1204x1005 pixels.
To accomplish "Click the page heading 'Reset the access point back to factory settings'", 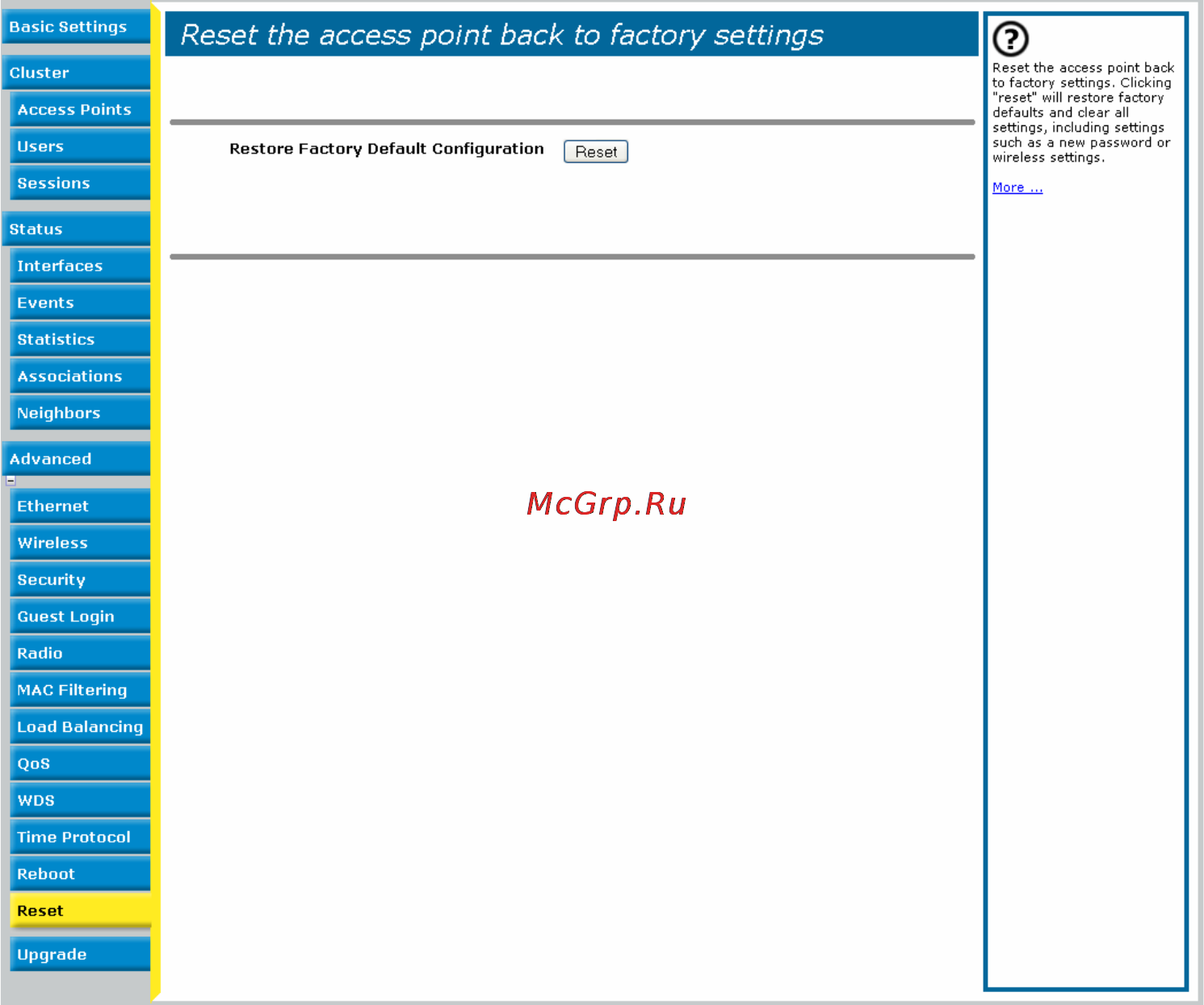I will point(501,35).
